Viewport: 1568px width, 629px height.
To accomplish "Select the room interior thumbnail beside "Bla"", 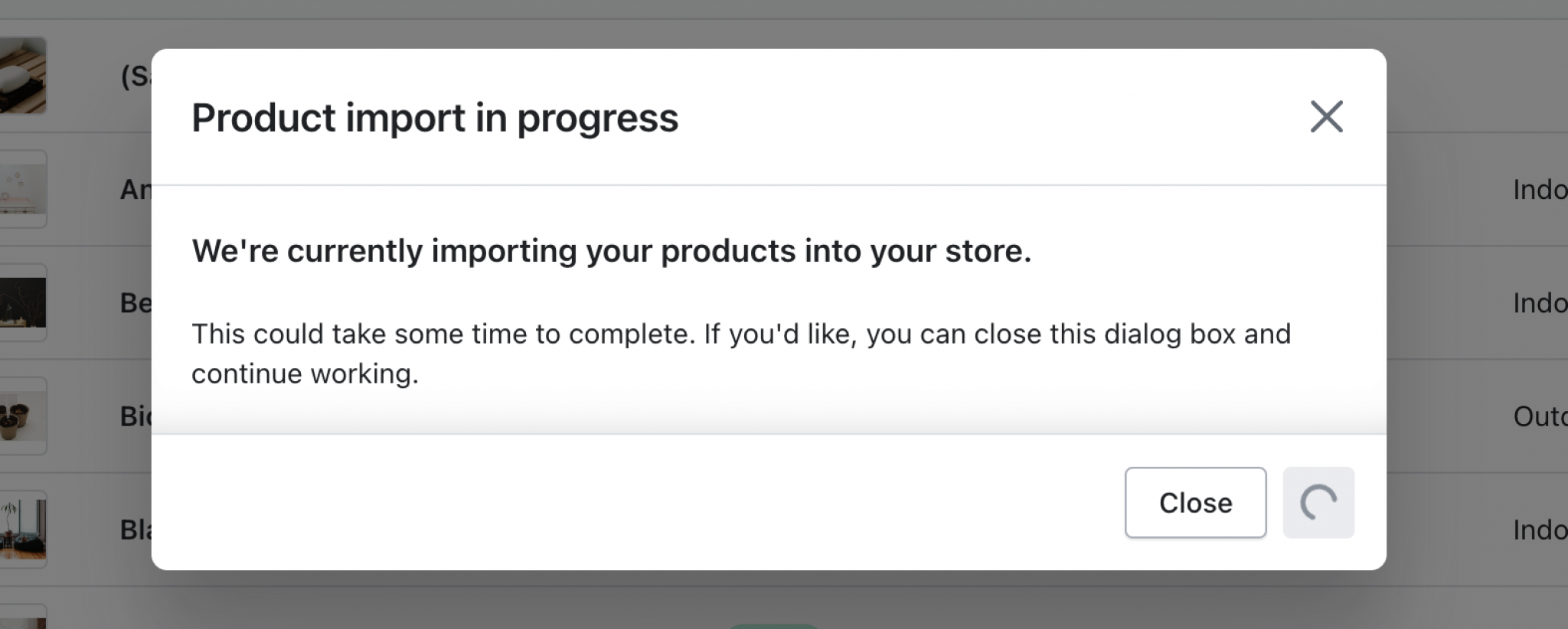I will coord(23,530).
